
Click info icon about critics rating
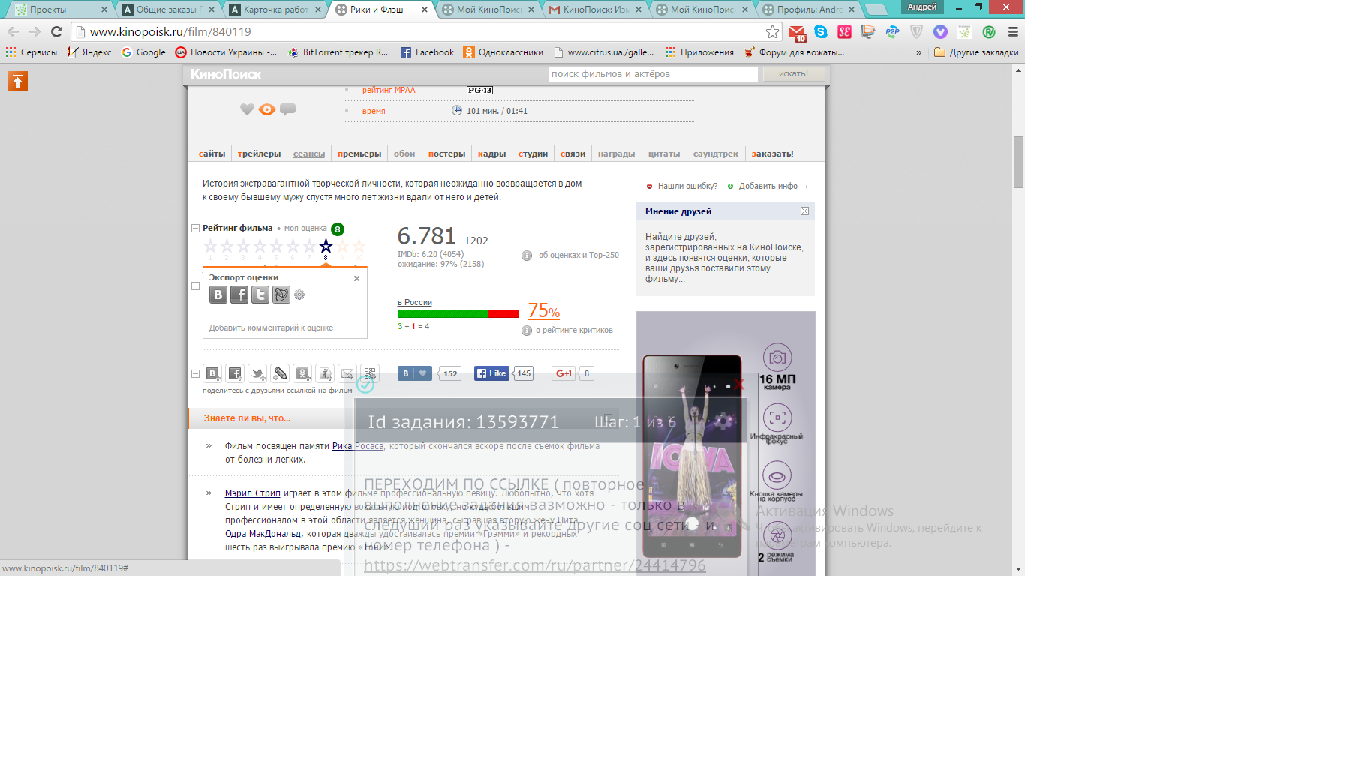pos(527,330)
